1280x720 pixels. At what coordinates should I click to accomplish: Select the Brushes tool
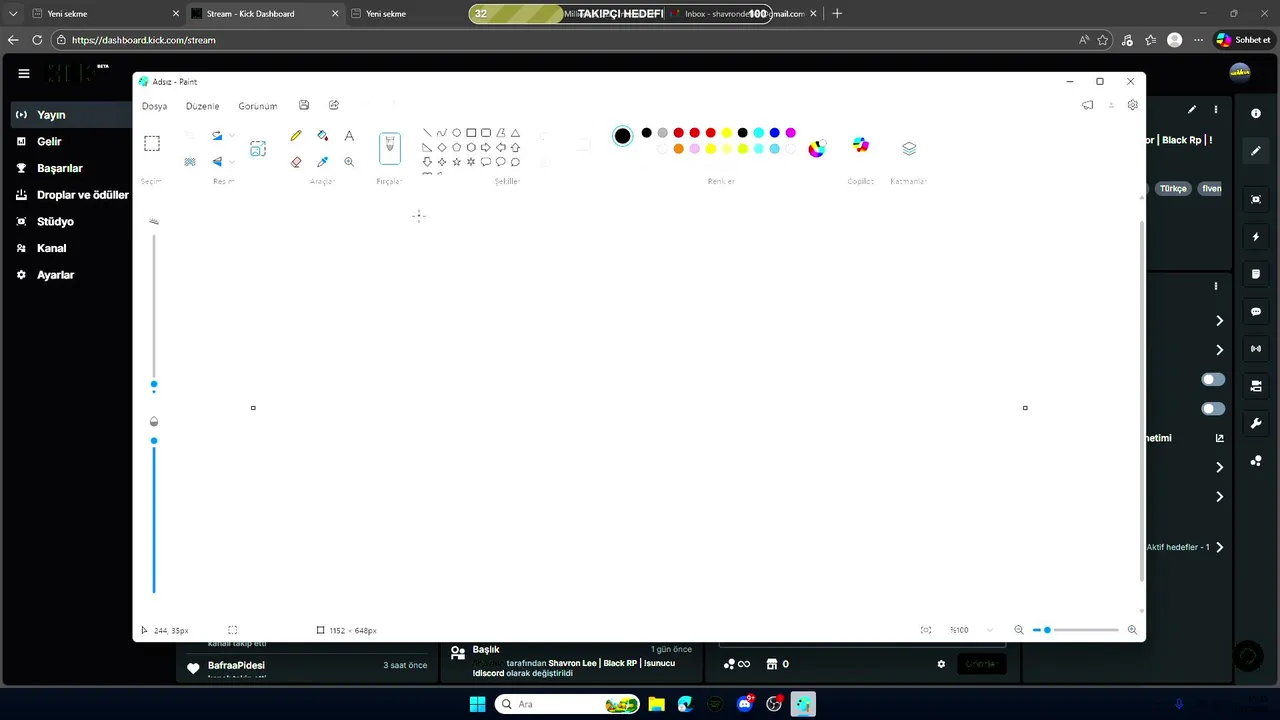coord(390,148)
